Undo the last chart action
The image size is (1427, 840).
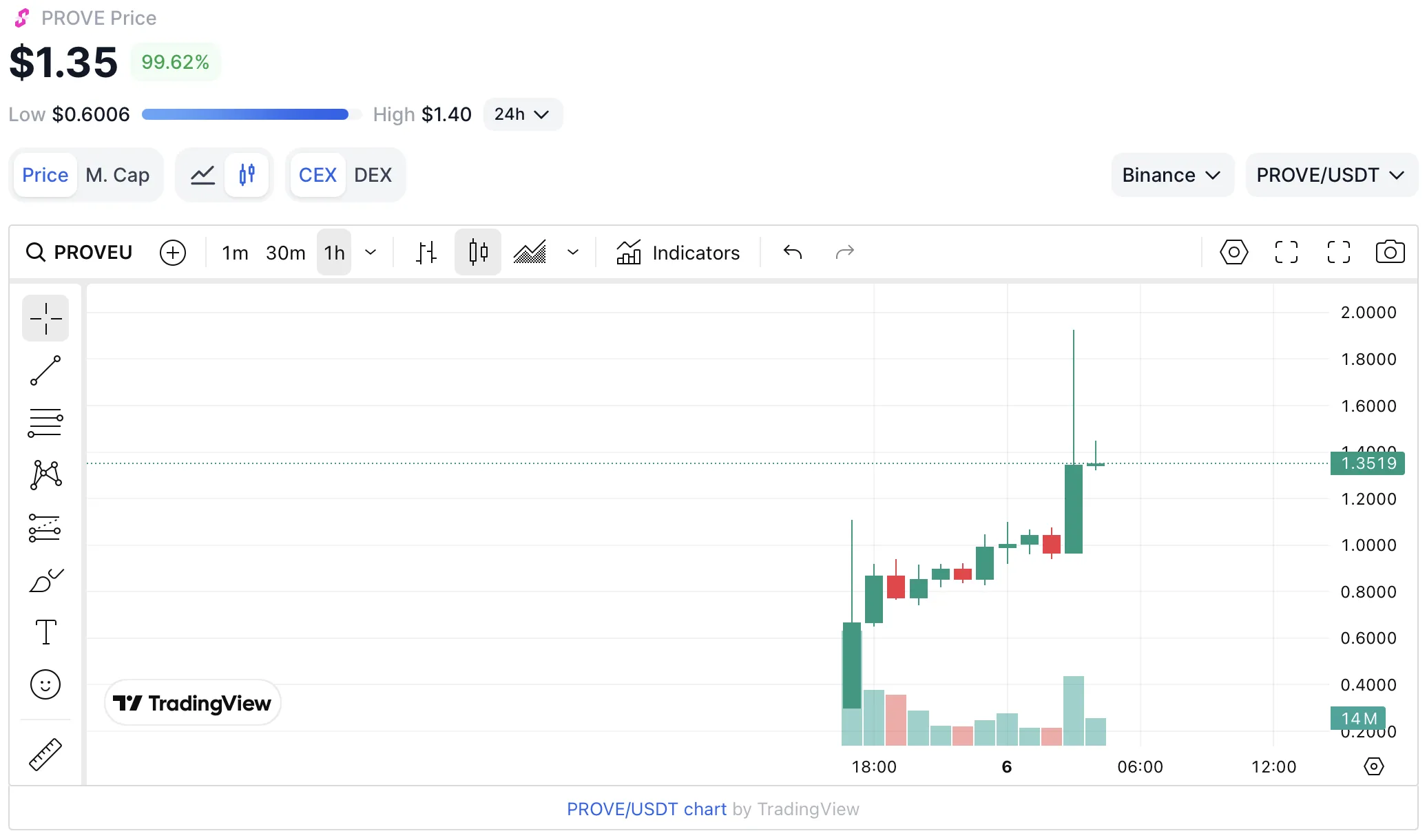click(x=793, y=253)
